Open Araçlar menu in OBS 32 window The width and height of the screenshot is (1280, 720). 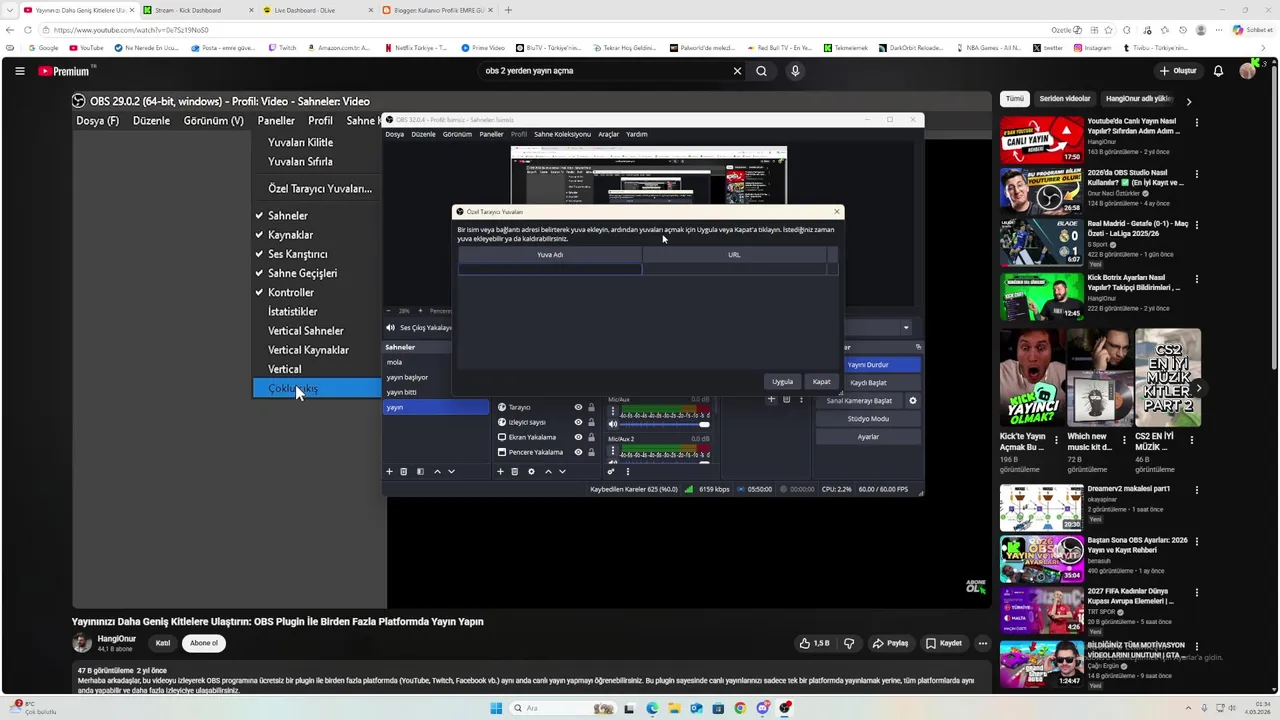pos(608,134)
